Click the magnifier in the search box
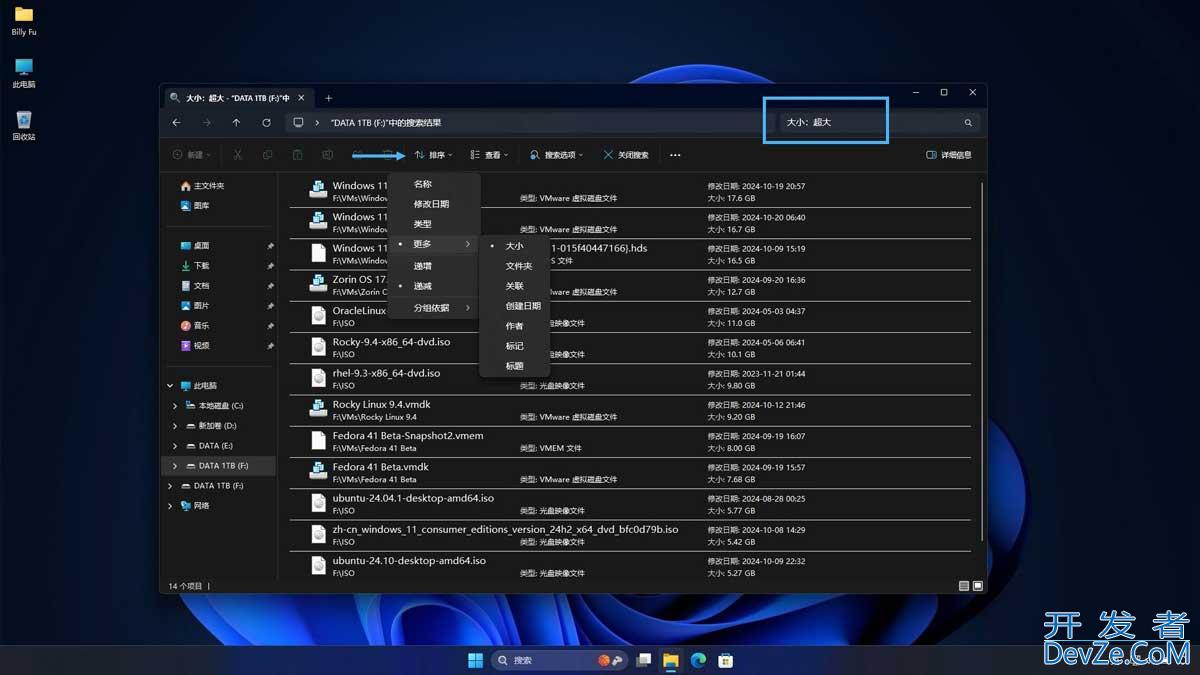Image resolution: width=1200 pixels, height=675 pixels. click(968, 123)
